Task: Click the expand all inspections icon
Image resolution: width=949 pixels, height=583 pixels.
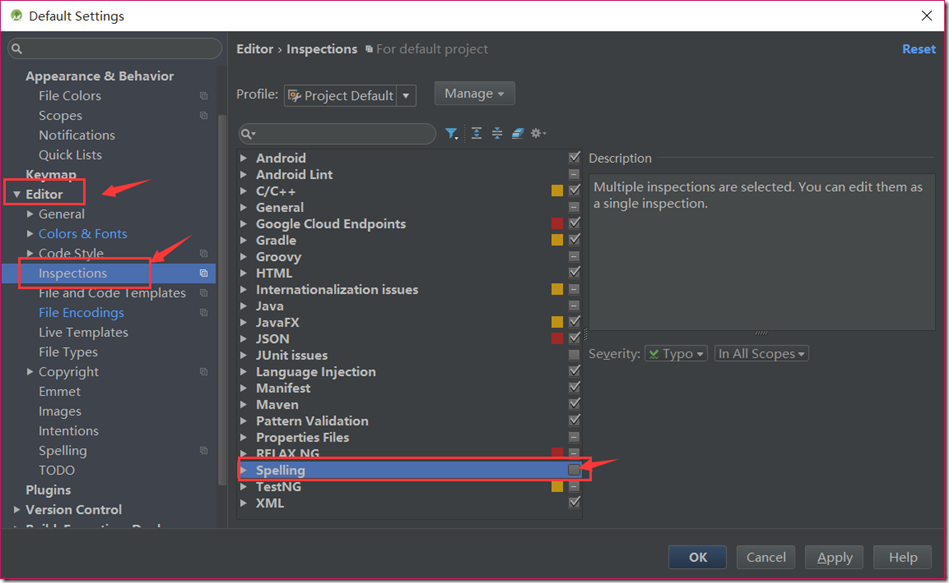Action: [x=477, y=133]
